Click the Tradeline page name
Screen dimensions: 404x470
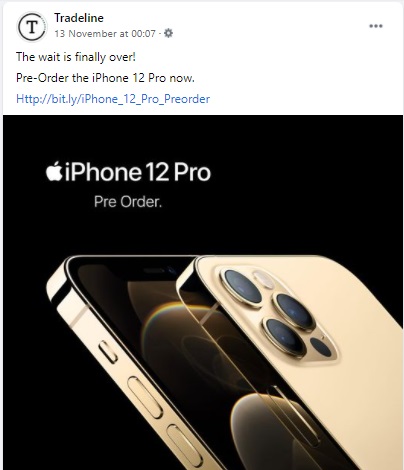pyautogui.click(x=79, y=18)
